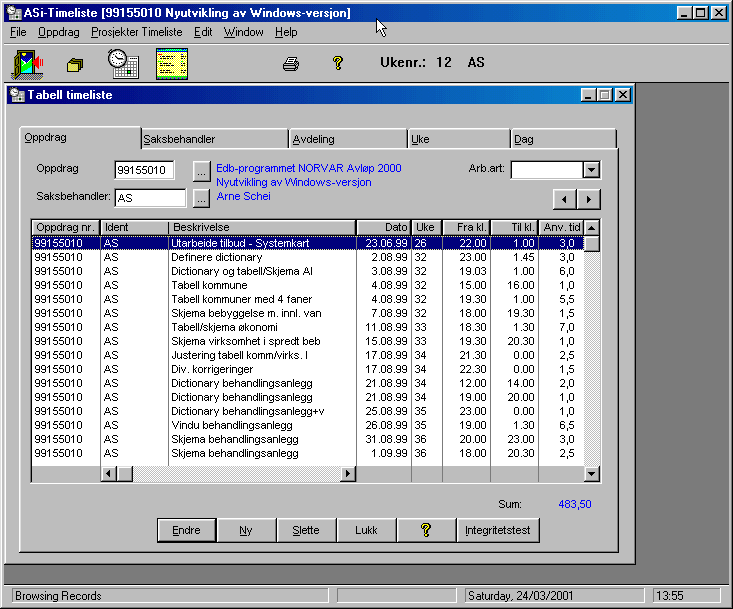This screenshot has width=733, height=609.
Task: Switch to the Saksbehandler tab
Action: tap(214, 139)
